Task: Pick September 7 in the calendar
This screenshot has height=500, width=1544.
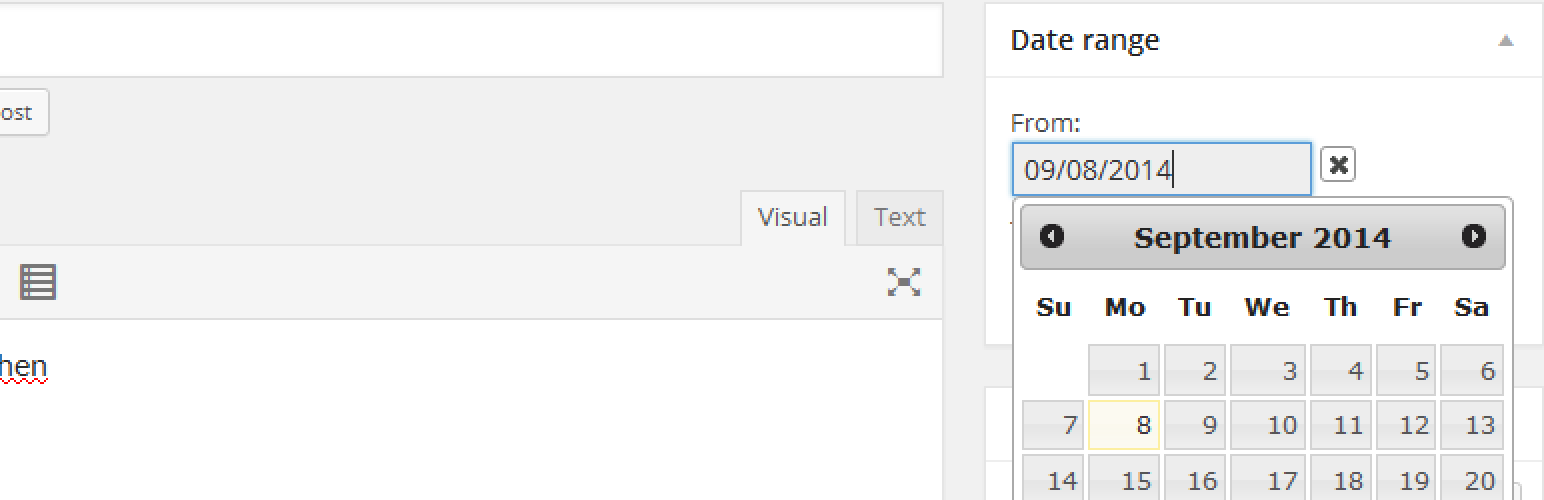Action: point(1054,425)
